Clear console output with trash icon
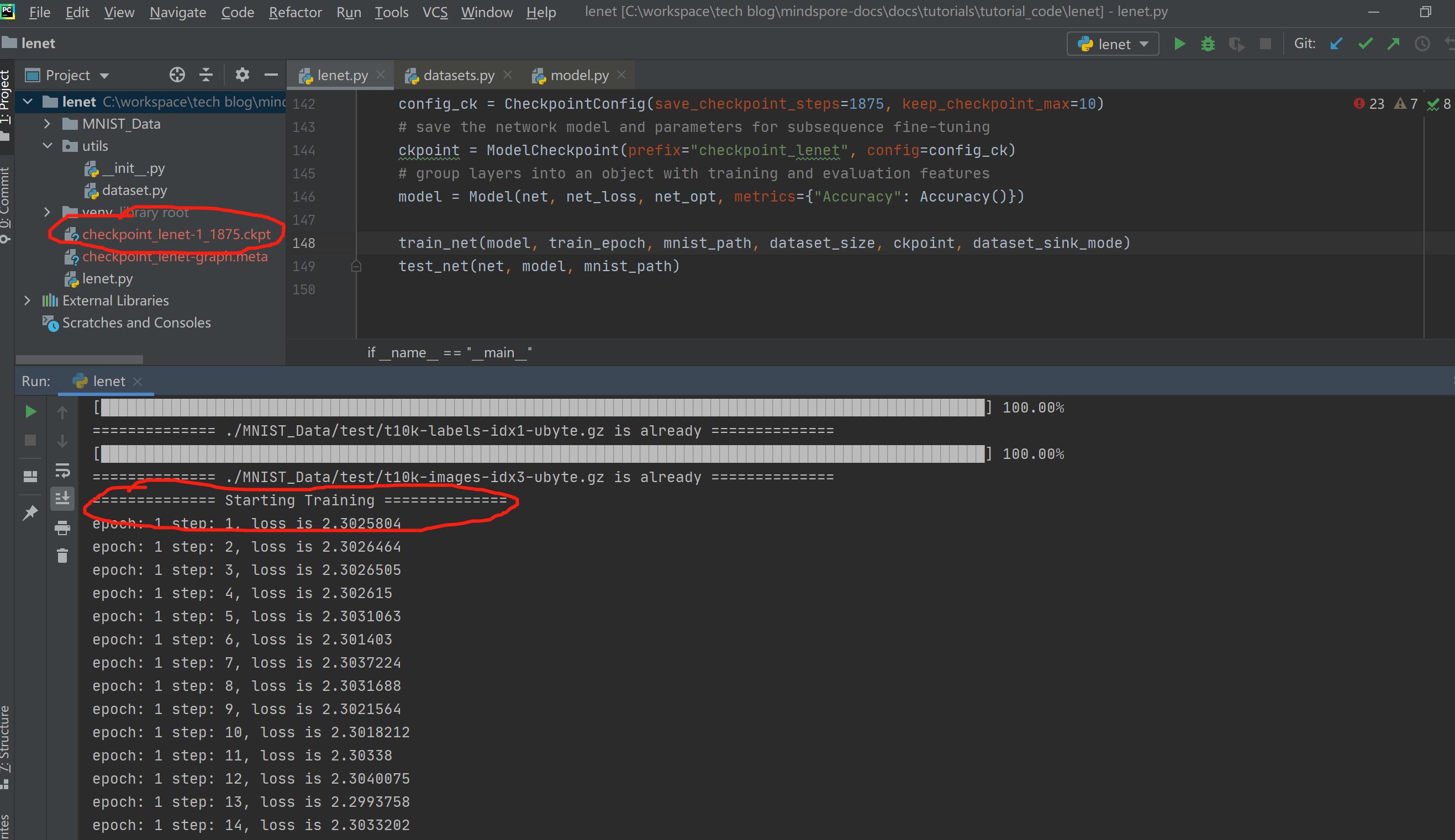The width and height of the screenshot is (1455, 840). 62,556
